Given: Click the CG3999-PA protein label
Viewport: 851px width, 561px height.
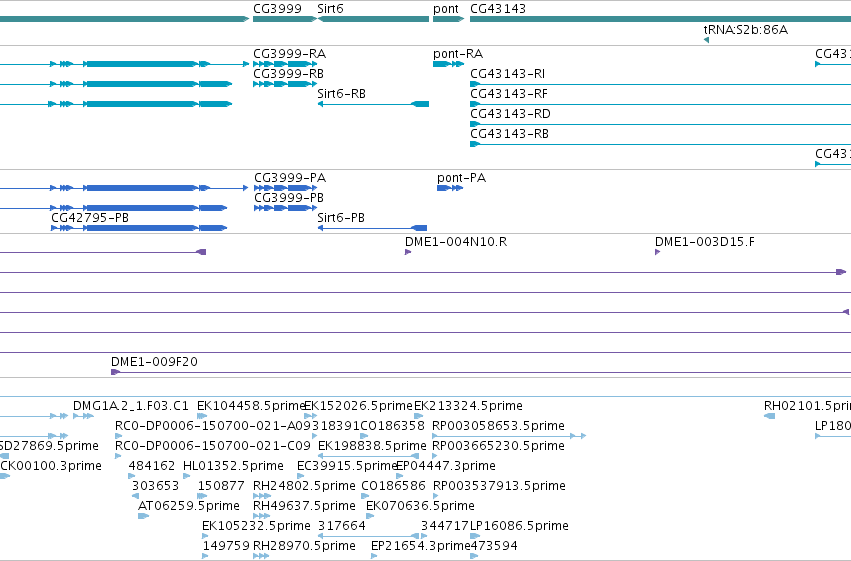Looking at the screenshot, I should pos(290,178).
